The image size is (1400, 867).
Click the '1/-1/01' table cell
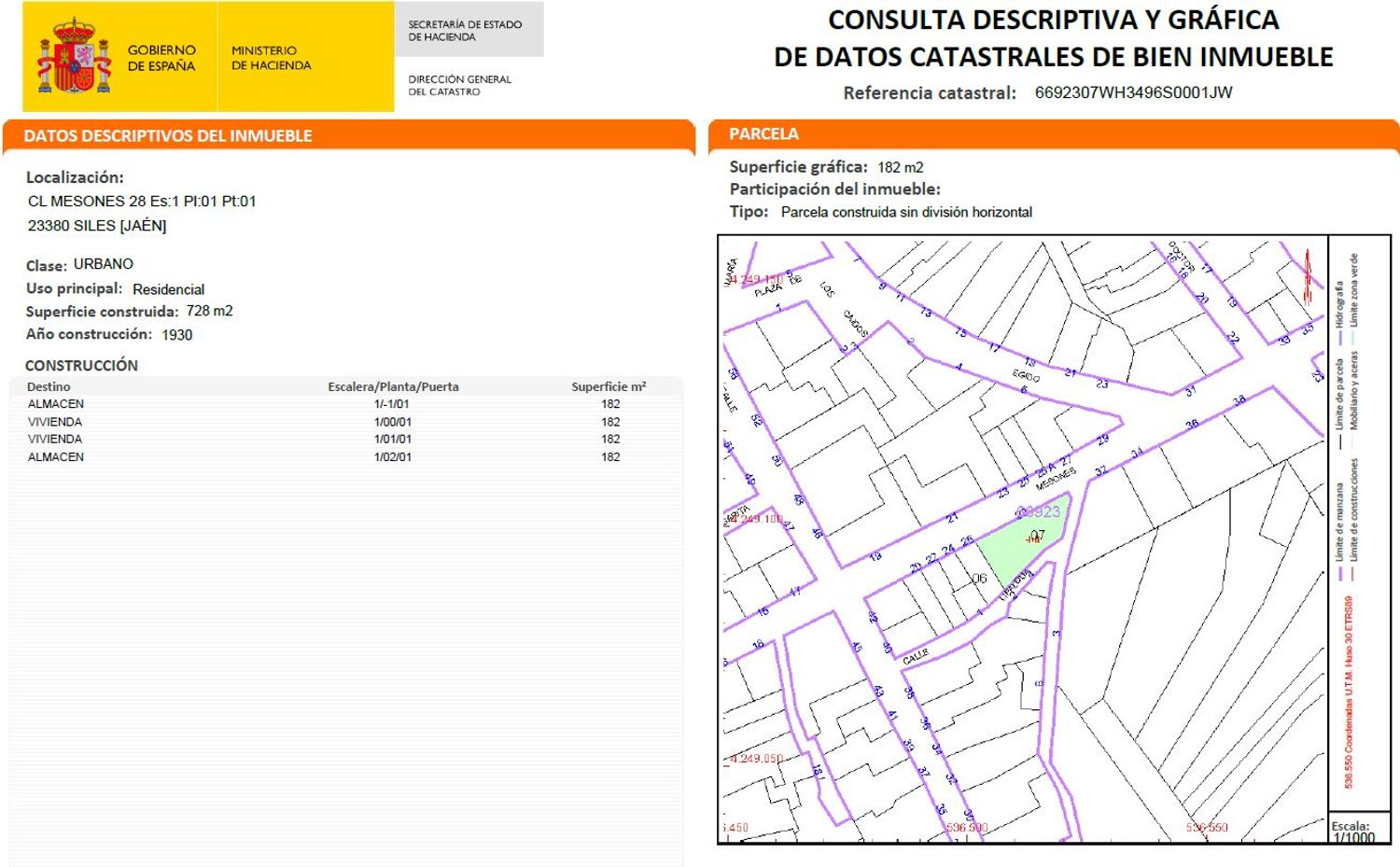coord(392,404)
